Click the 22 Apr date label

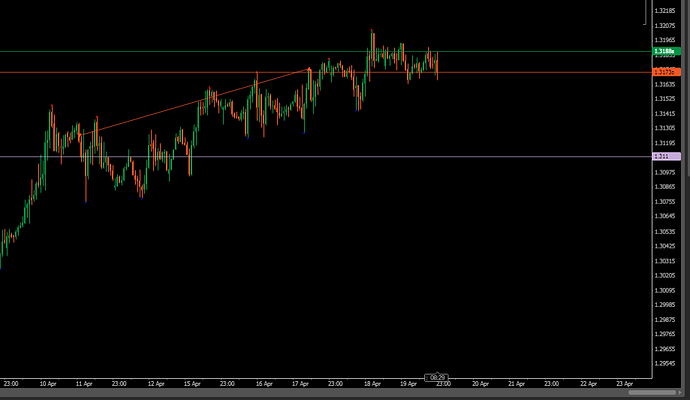(x=589, y=384)
